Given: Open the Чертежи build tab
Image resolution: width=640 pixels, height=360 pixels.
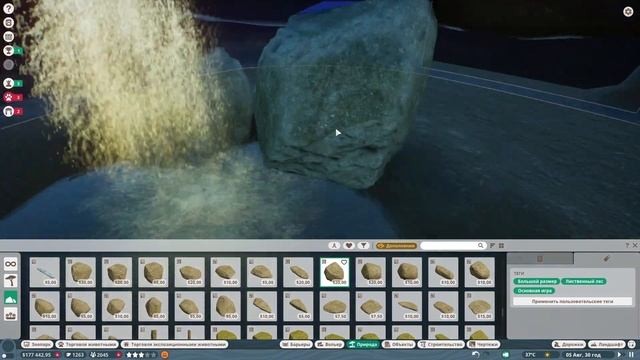Looking at the screenshot, I should 483,344.
